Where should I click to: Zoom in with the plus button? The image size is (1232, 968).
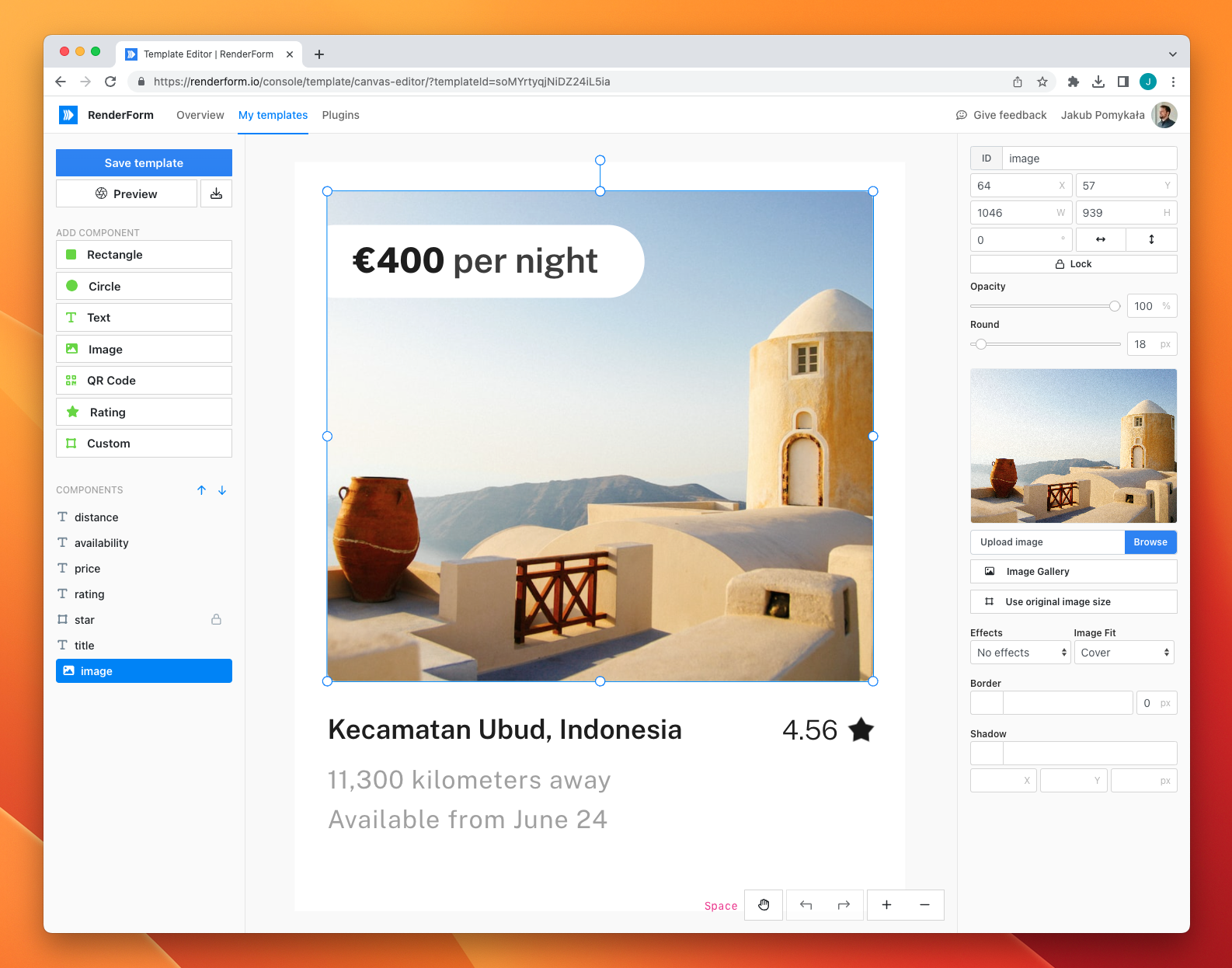[886, 905]
